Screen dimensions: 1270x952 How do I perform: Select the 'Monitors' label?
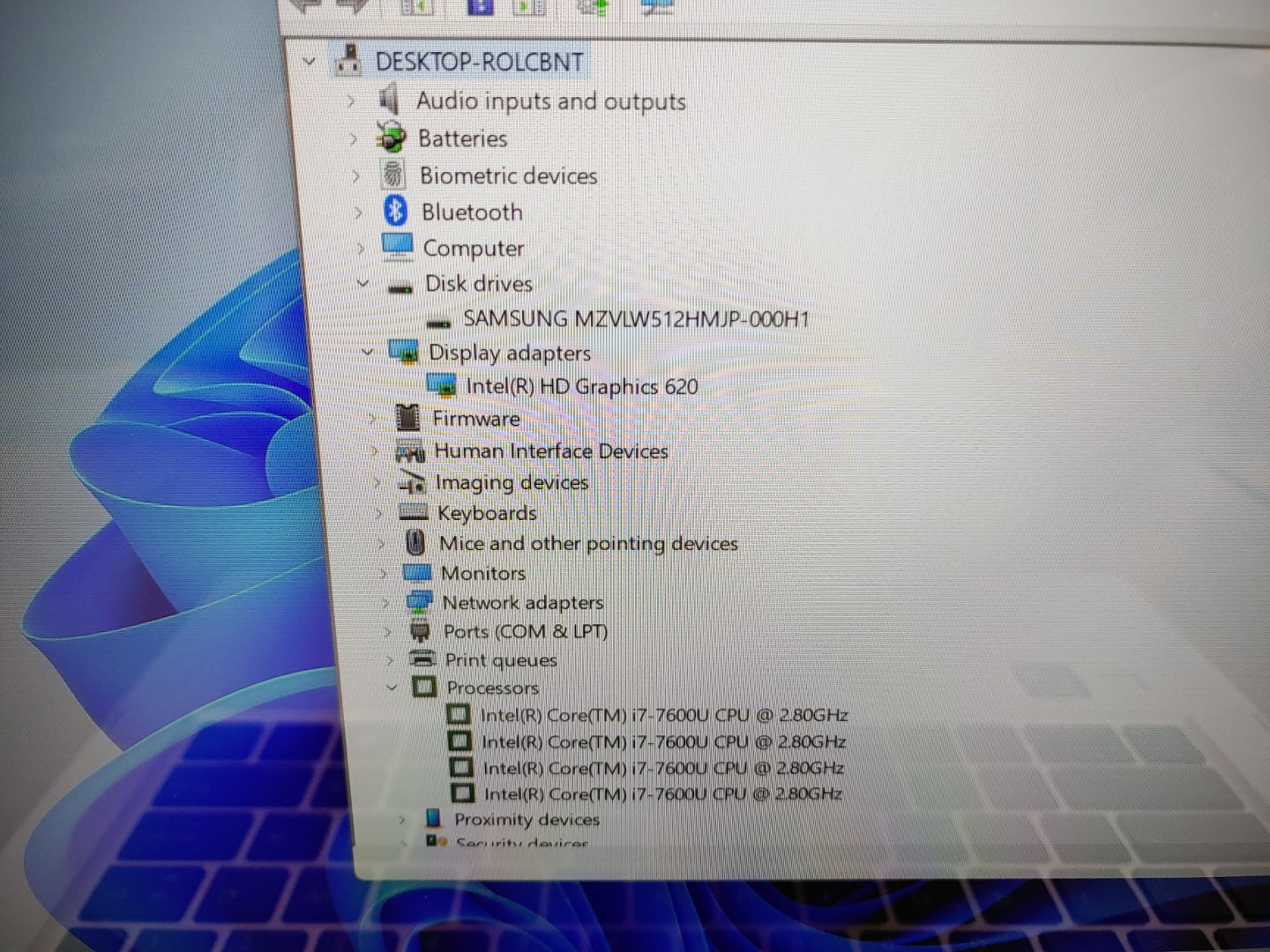click(x=483, y=573)
